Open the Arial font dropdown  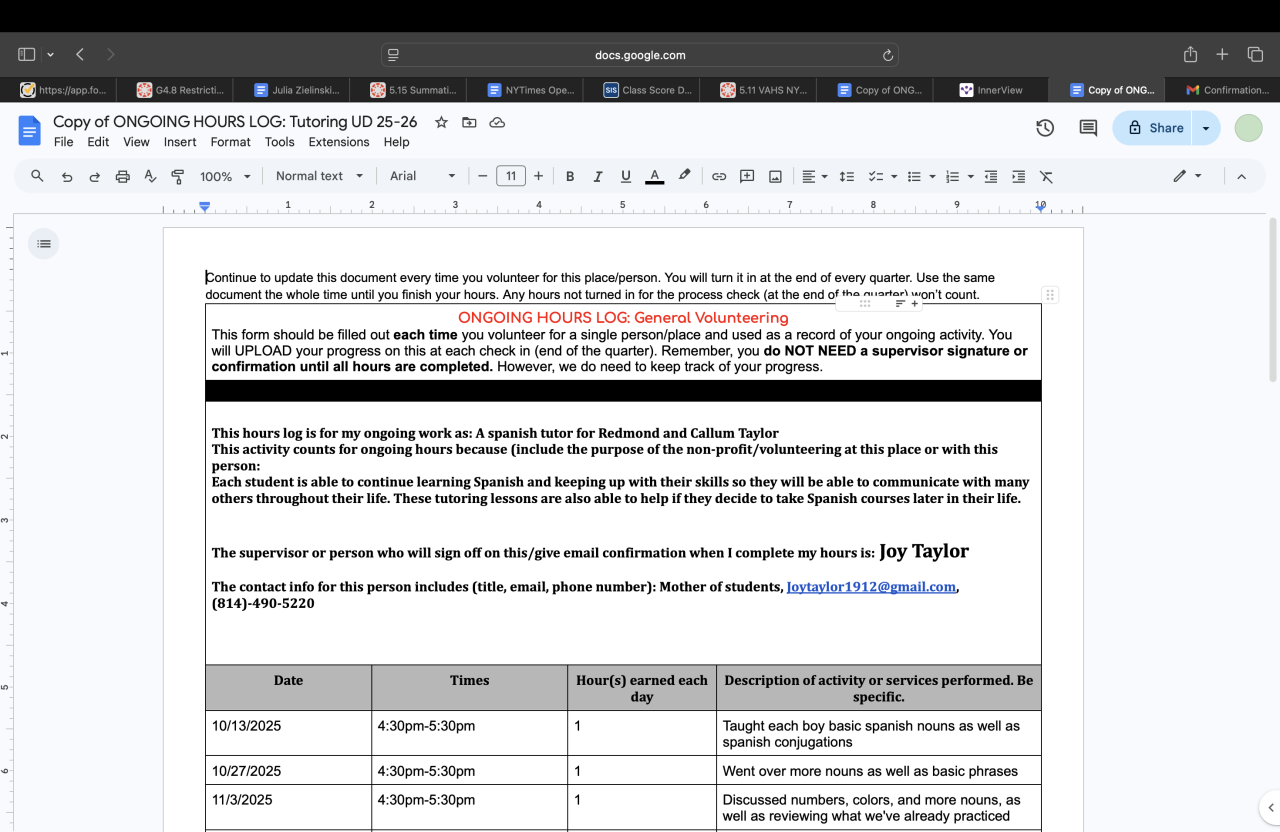[422, 176]
